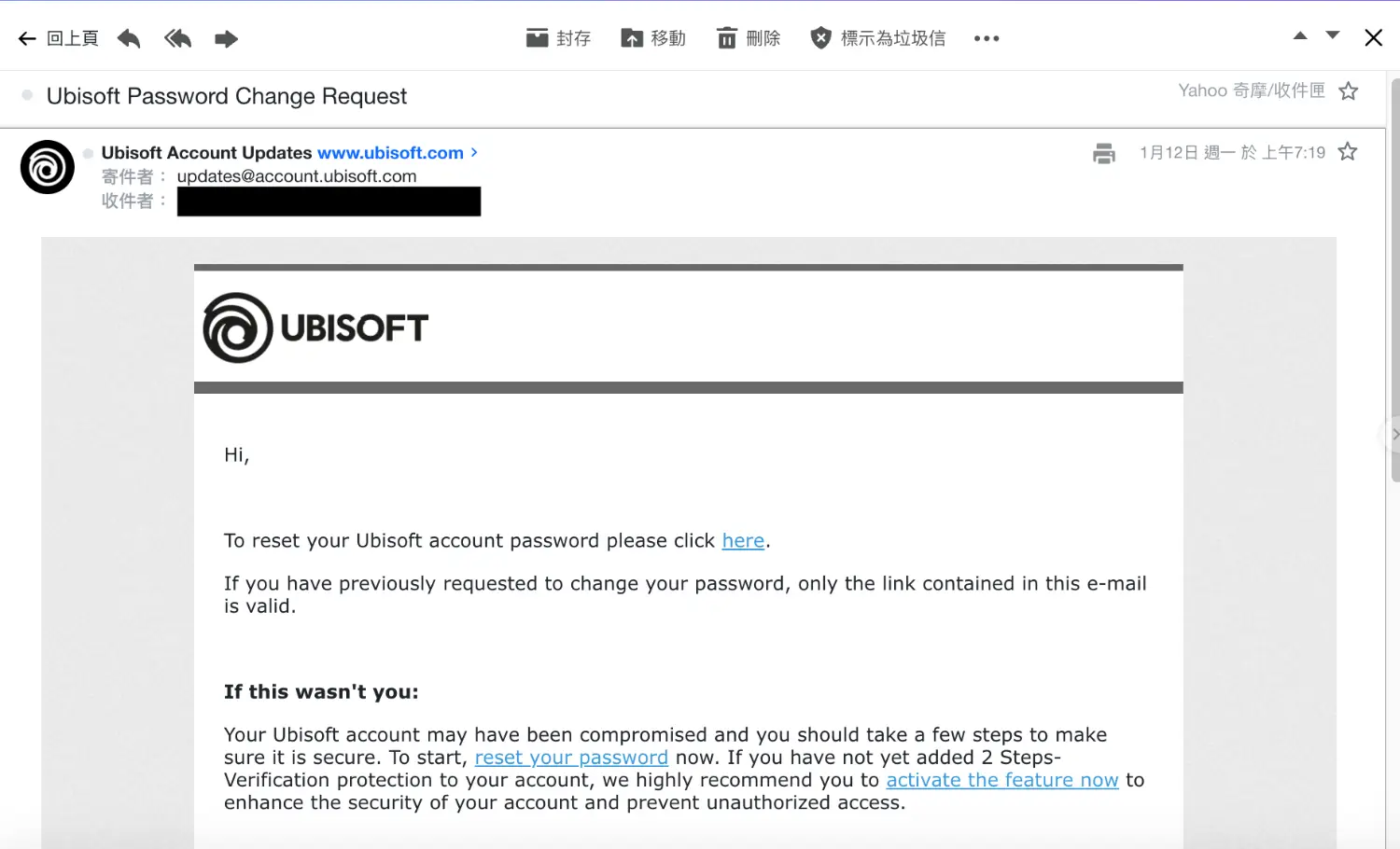Toggle the unread dot beside the subject

[x=27, y=95]
